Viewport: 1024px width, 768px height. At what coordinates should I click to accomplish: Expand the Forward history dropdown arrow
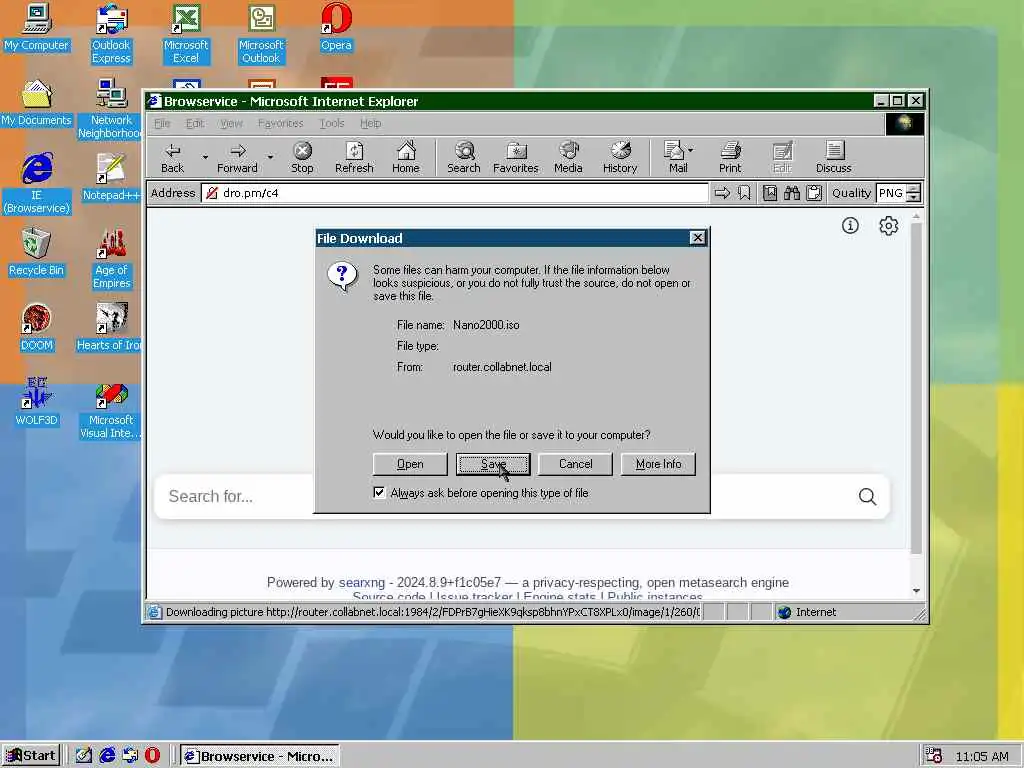coord(270,157)
